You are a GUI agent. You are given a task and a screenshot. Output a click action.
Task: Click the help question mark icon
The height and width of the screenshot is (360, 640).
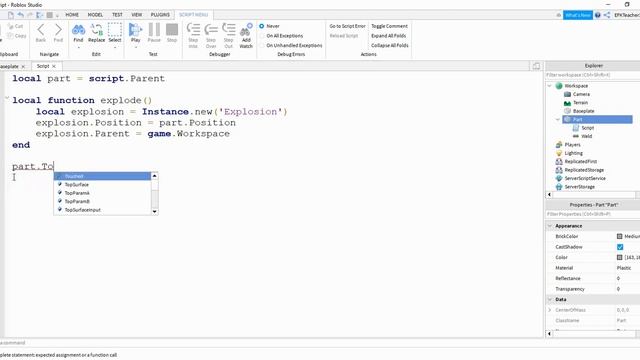tap(598, 15)
